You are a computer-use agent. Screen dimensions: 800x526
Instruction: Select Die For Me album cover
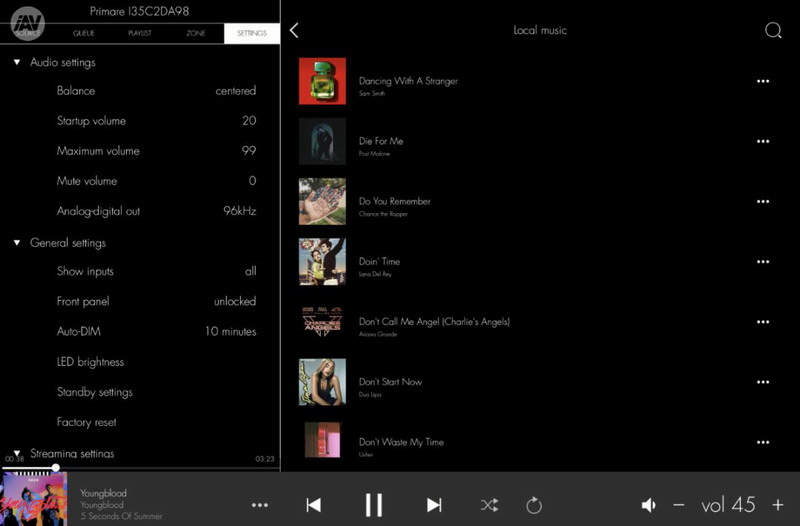(x=322, y=141)
